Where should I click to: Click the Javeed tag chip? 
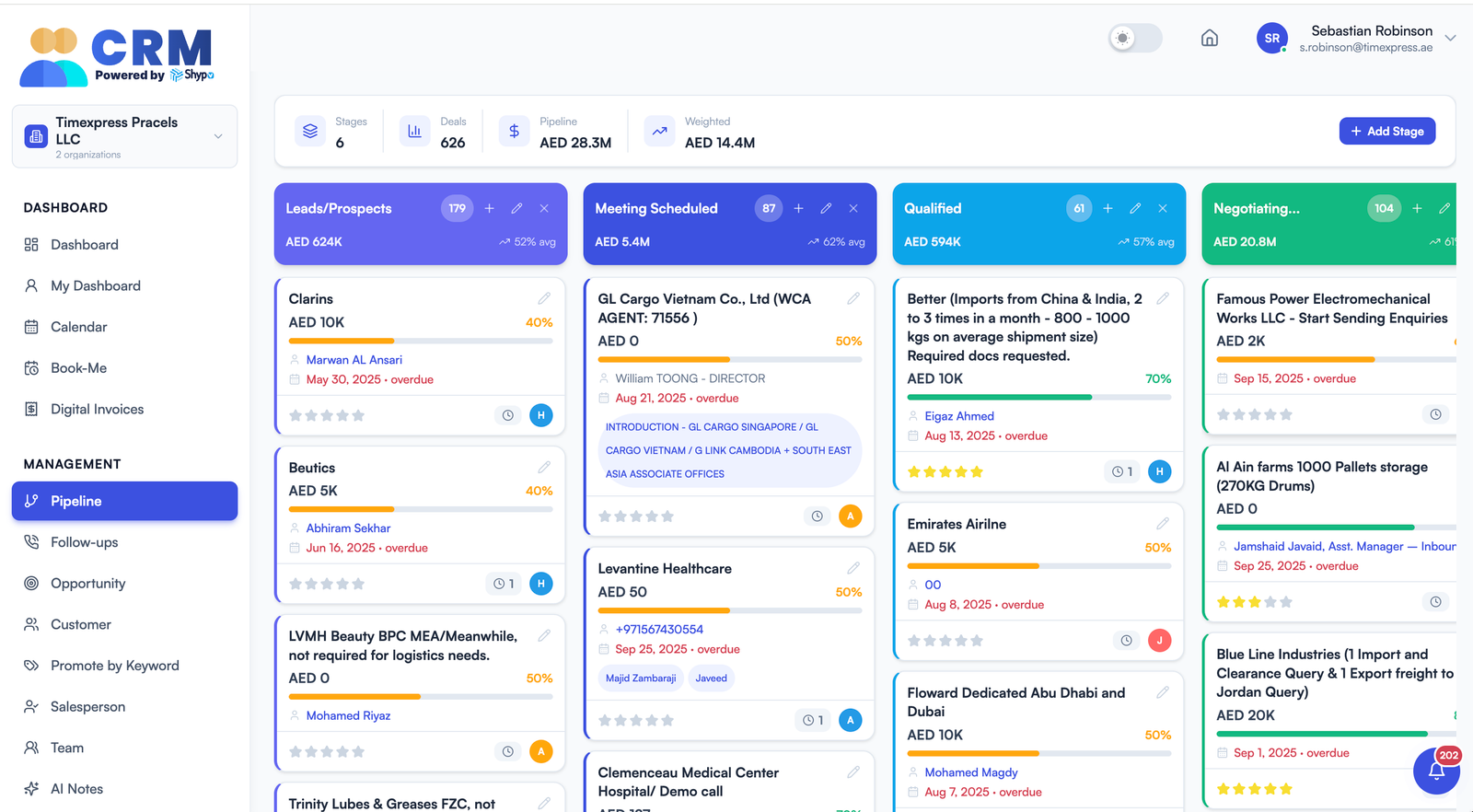click(x=711, y=679)
